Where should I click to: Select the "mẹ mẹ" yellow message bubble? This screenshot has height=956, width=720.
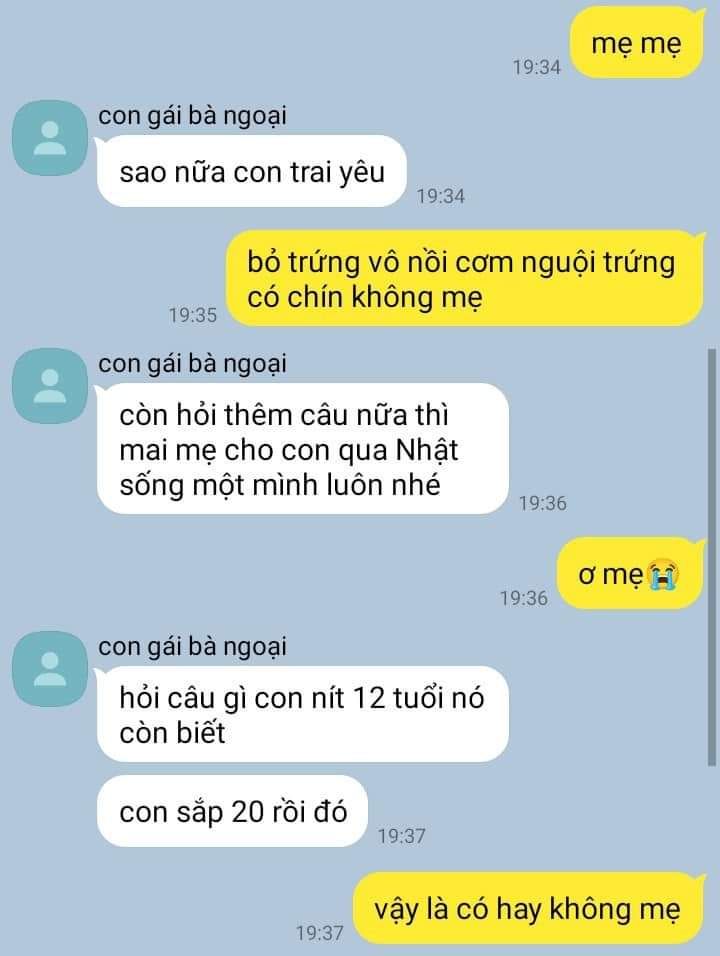coord(636,44)
